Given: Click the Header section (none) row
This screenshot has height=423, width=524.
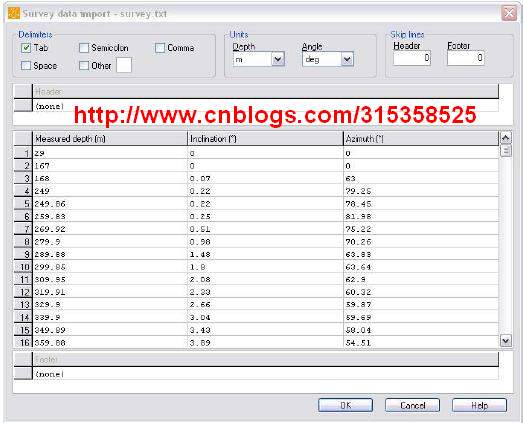Looking at the screenshot, I should (265, 106).
